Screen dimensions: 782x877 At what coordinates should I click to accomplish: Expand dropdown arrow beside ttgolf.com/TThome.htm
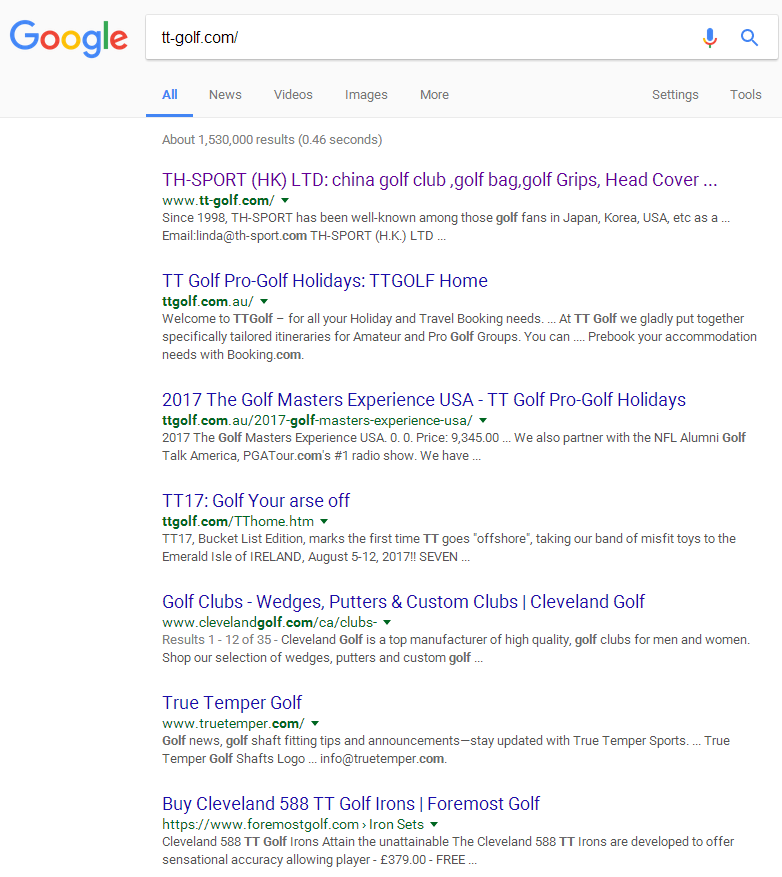point(323,521)
